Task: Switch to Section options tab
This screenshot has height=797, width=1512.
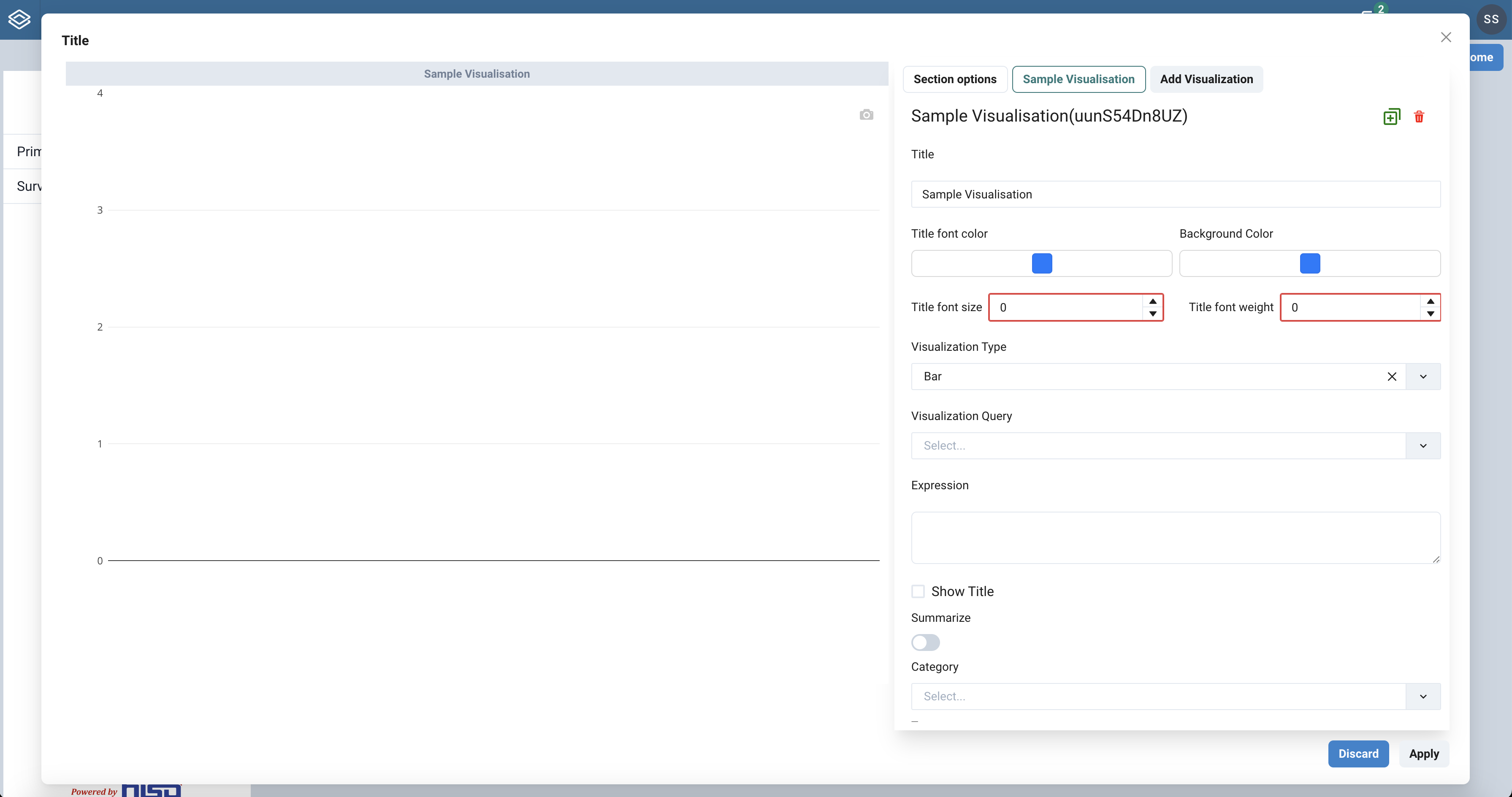Action: 955,79
